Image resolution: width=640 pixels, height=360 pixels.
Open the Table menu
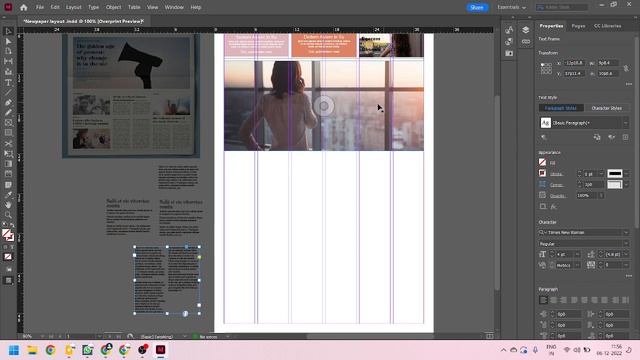pos(134,7)
